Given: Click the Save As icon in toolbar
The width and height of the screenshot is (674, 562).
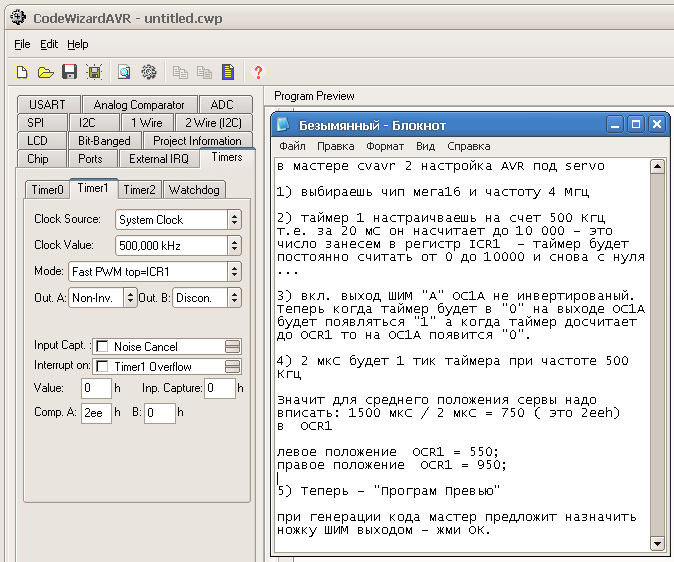Looking at the screenshot, I should 93,72.
